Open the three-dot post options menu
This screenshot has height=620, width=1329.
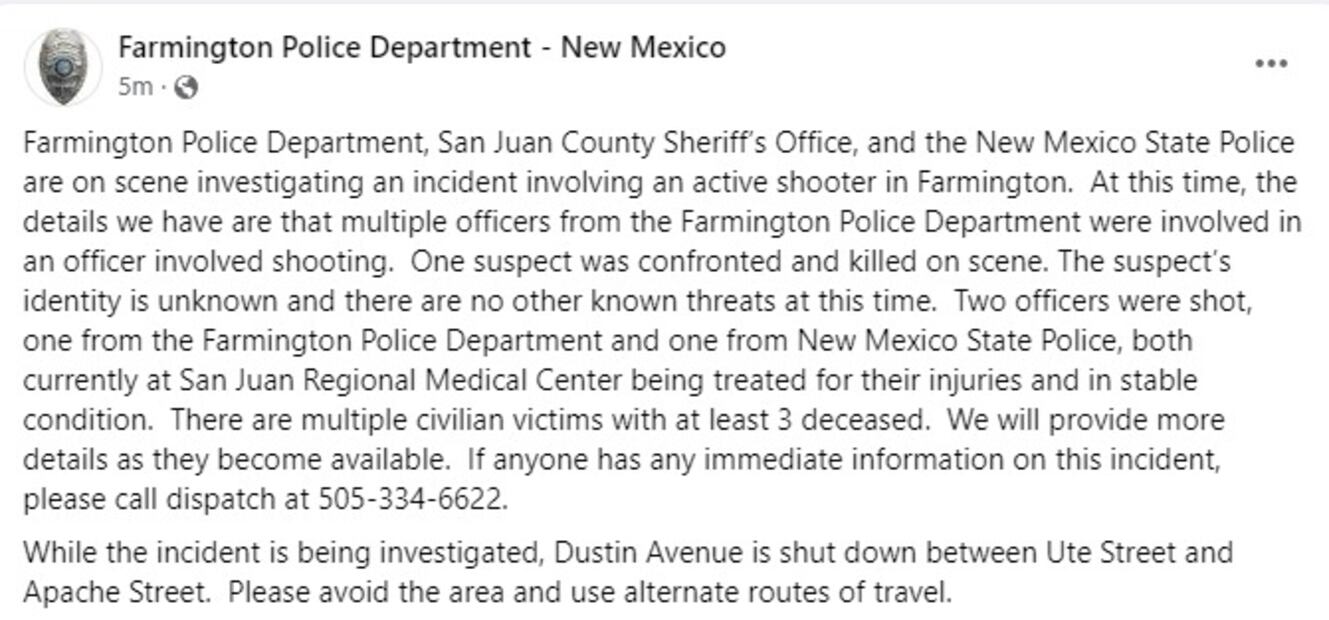pyautogui.click(x=1270, y=64)
